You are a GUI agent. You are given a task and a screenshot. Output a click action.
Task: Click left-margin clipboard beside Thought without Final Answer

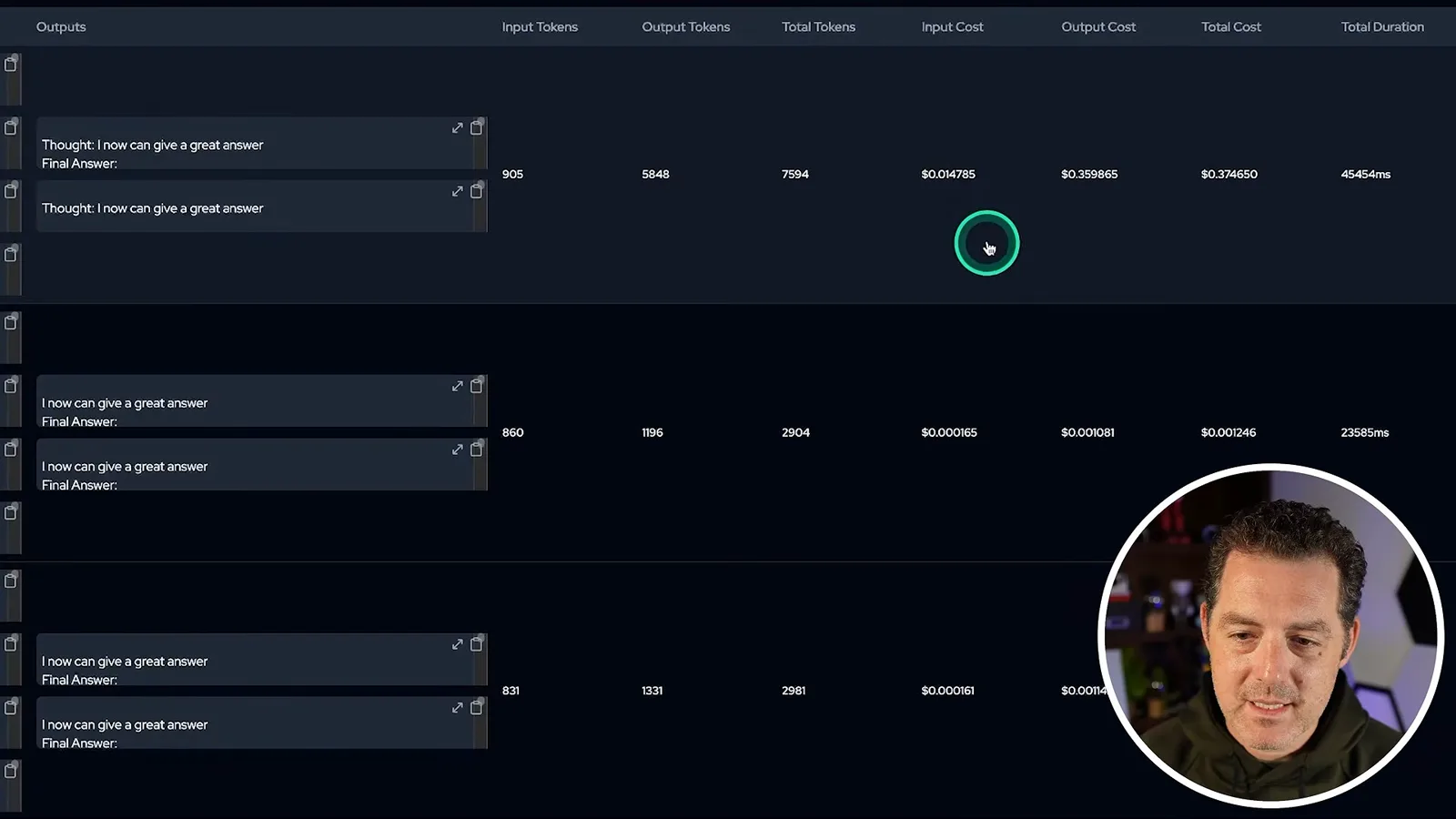11,191
